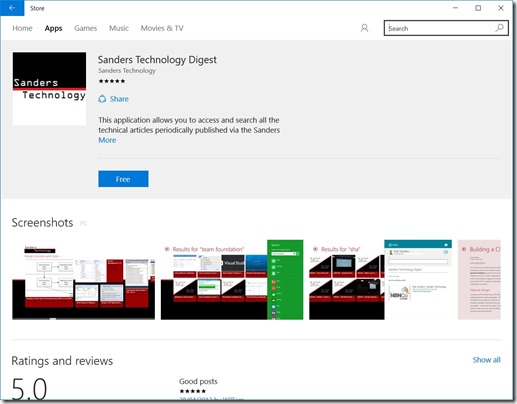Open the Sanders Technology publisher link
This screenshot has height=404, width=517.
[x=127, y=71]
